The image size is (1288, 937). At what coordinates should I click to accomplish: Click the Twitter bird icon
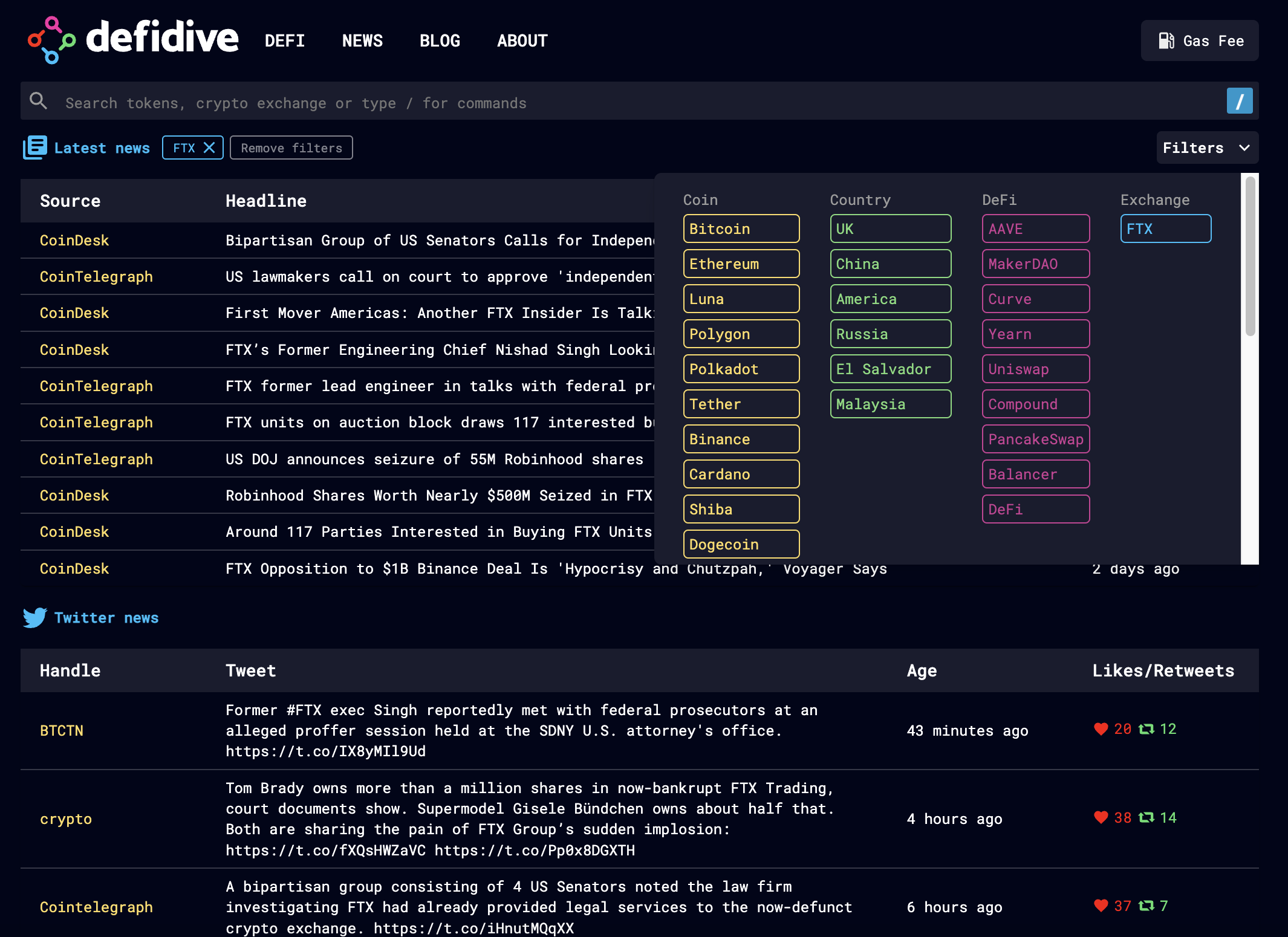[x=35, y=617]
